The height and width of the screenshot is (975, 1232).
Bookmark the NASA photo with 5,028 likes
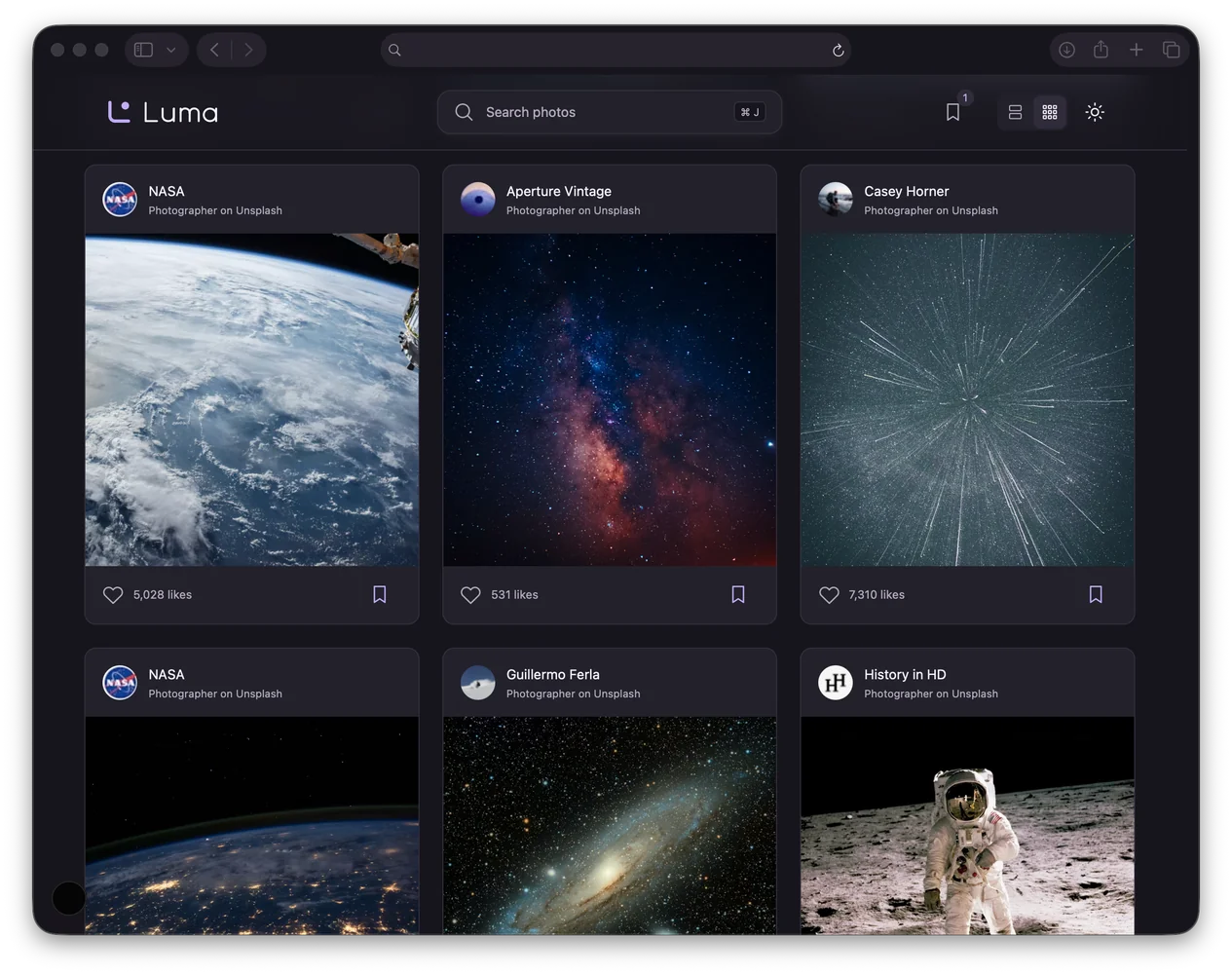tap(380, 594)
